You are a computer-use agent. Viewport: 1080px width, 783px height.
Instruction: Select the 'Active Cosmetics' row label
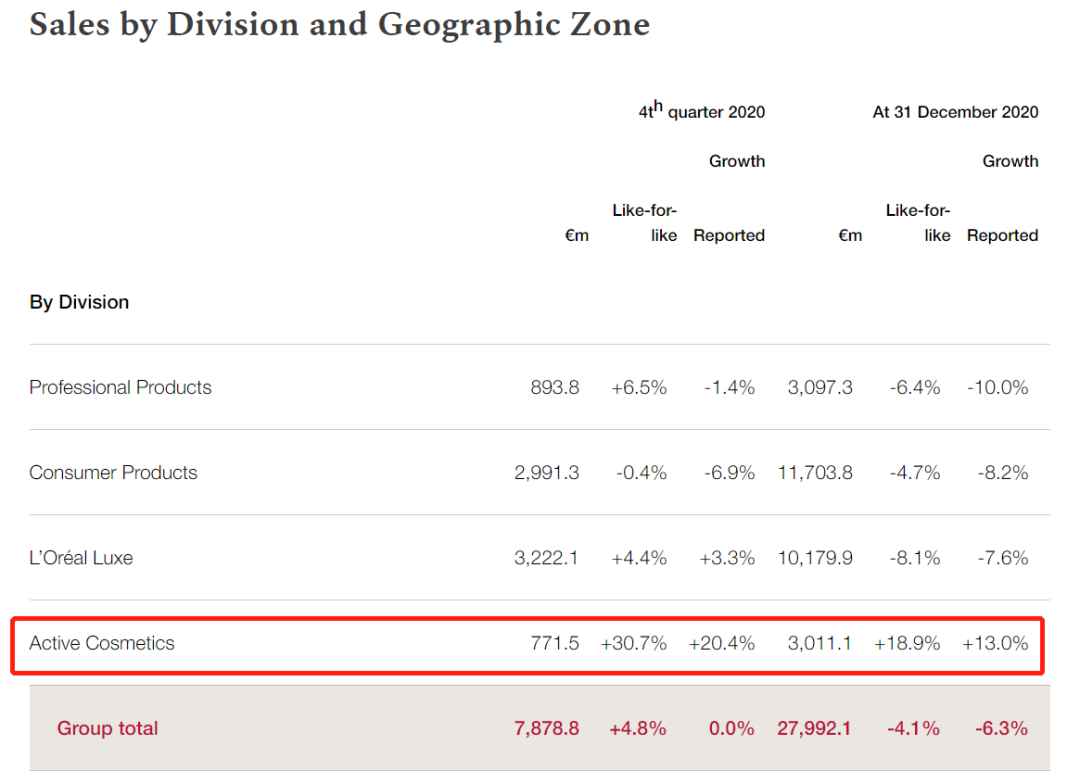click(x=102, y=643)
